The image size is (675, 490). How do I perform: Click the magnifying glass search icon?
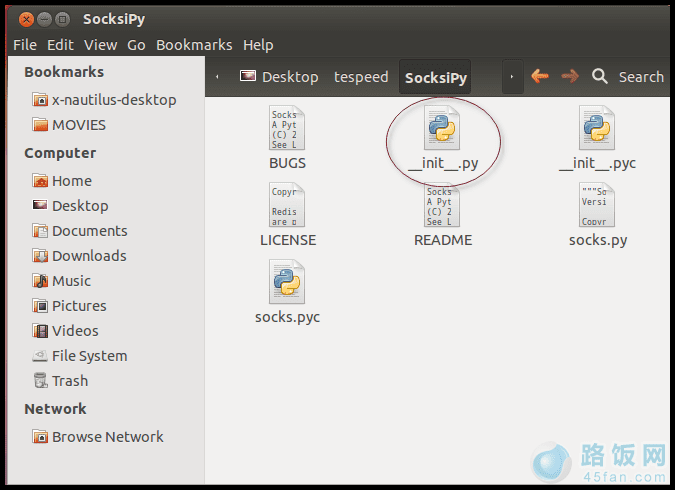[x=600, y=77]
